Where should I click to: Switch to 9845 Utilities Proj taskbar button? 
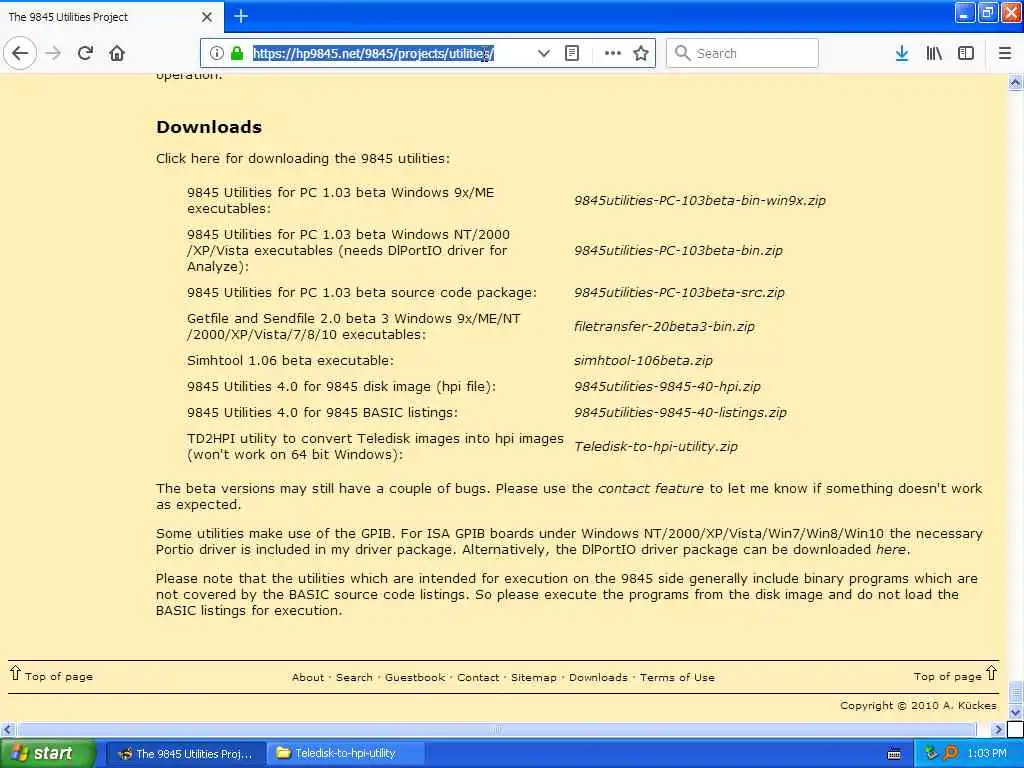point(185,754)
